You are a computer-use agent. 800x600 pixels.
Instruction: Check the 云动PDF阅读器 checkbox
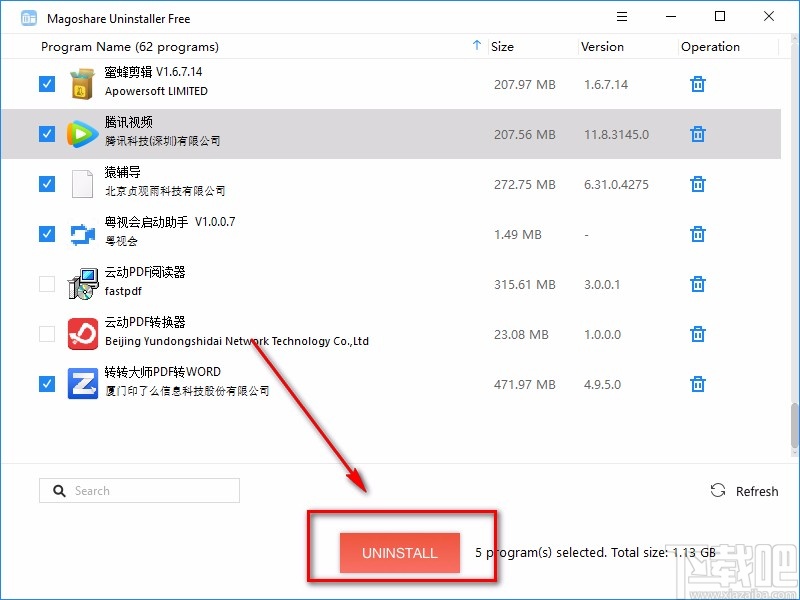pyautogui.click(x=47, y=284)
